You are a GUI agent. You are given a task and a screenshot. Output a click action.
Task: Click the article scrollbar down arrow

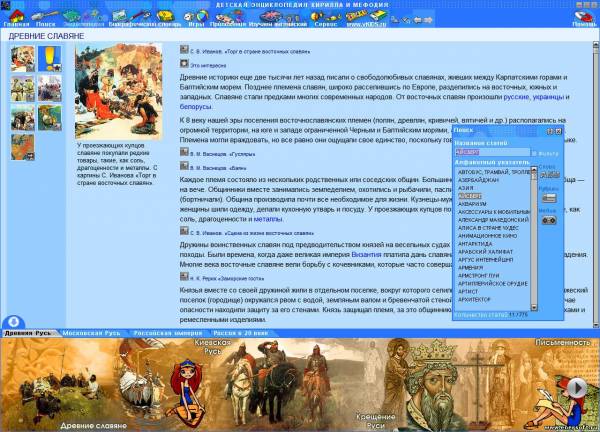[596, 325]
